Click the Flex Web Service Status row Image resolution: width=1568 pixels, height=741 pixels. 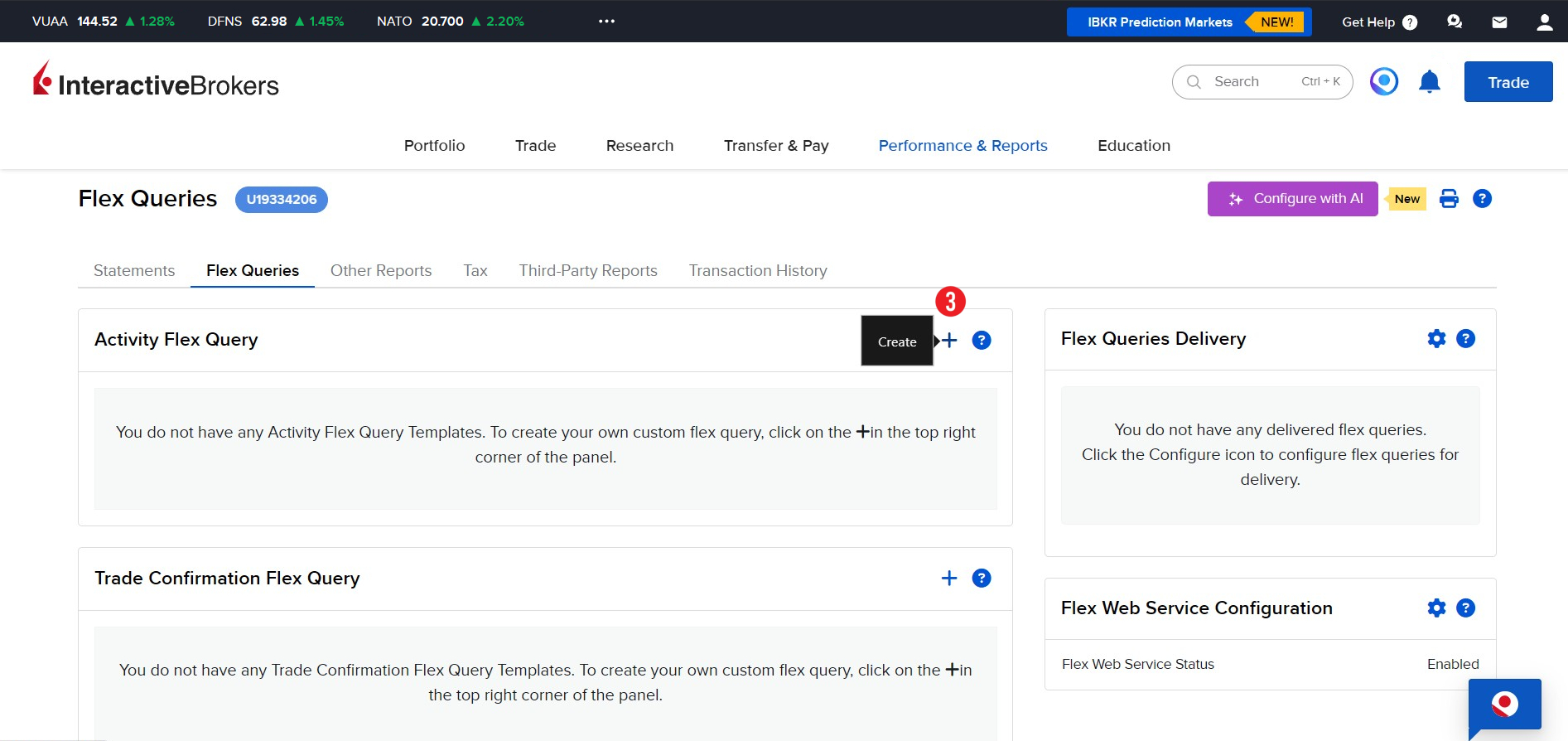(x=1271, y=665)
